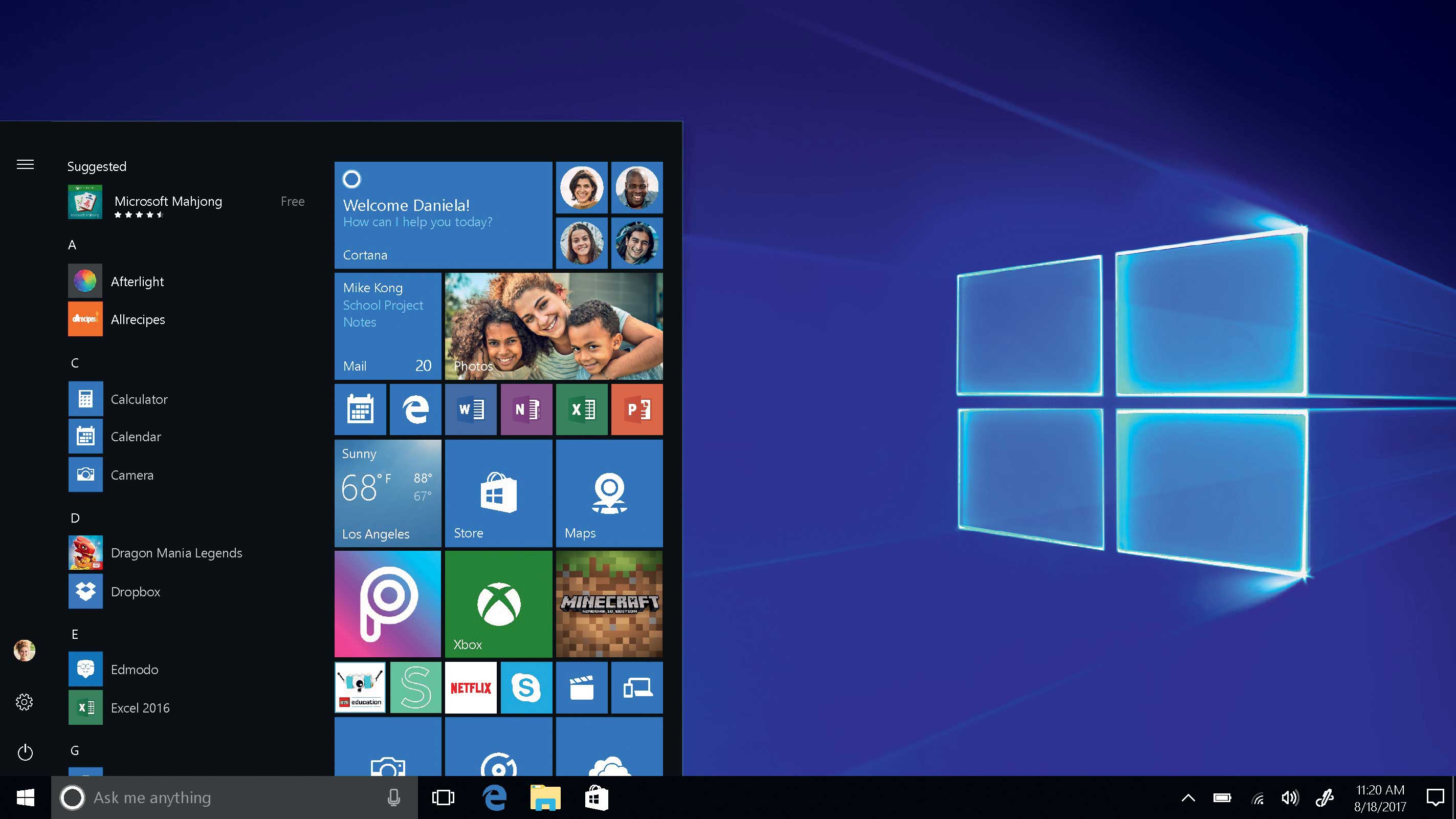Open the Xbox tile

coord(498,604)
